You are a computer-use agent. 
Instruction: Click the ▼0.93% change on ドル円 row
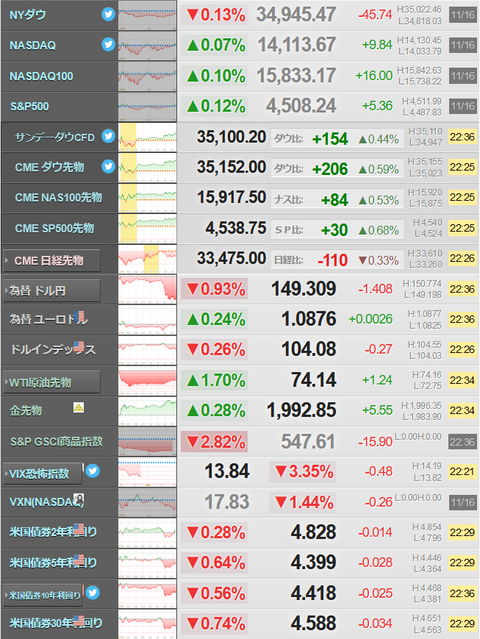(214, 289)
